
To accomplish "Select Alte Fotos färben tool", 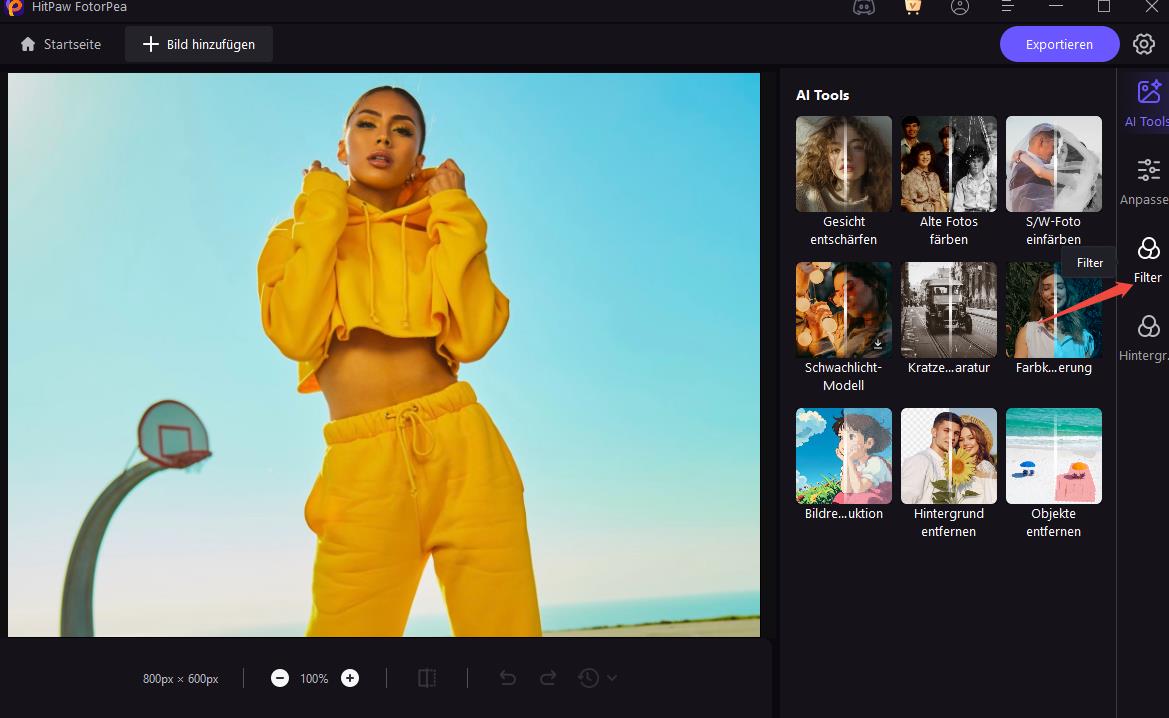I will coord(948,164).
